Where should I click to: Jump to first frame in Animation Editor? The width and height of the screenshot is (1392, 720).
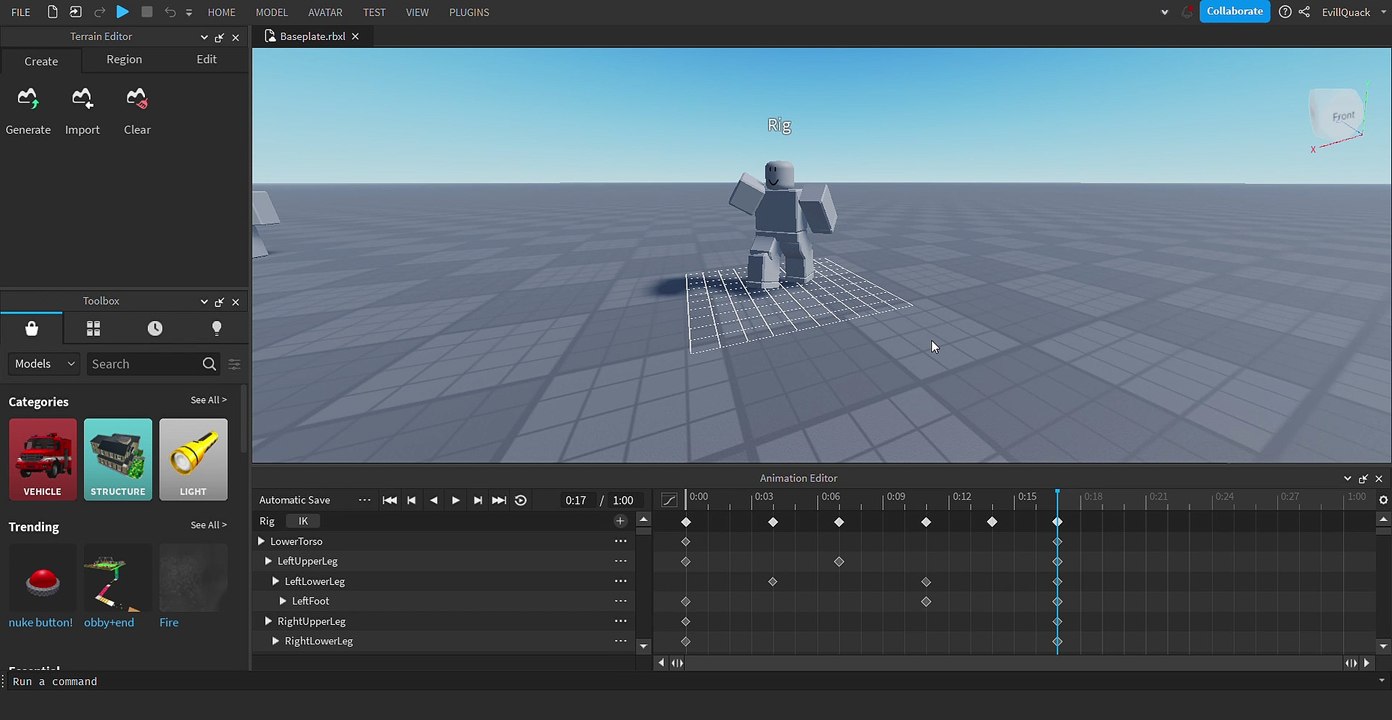point(390,500)
